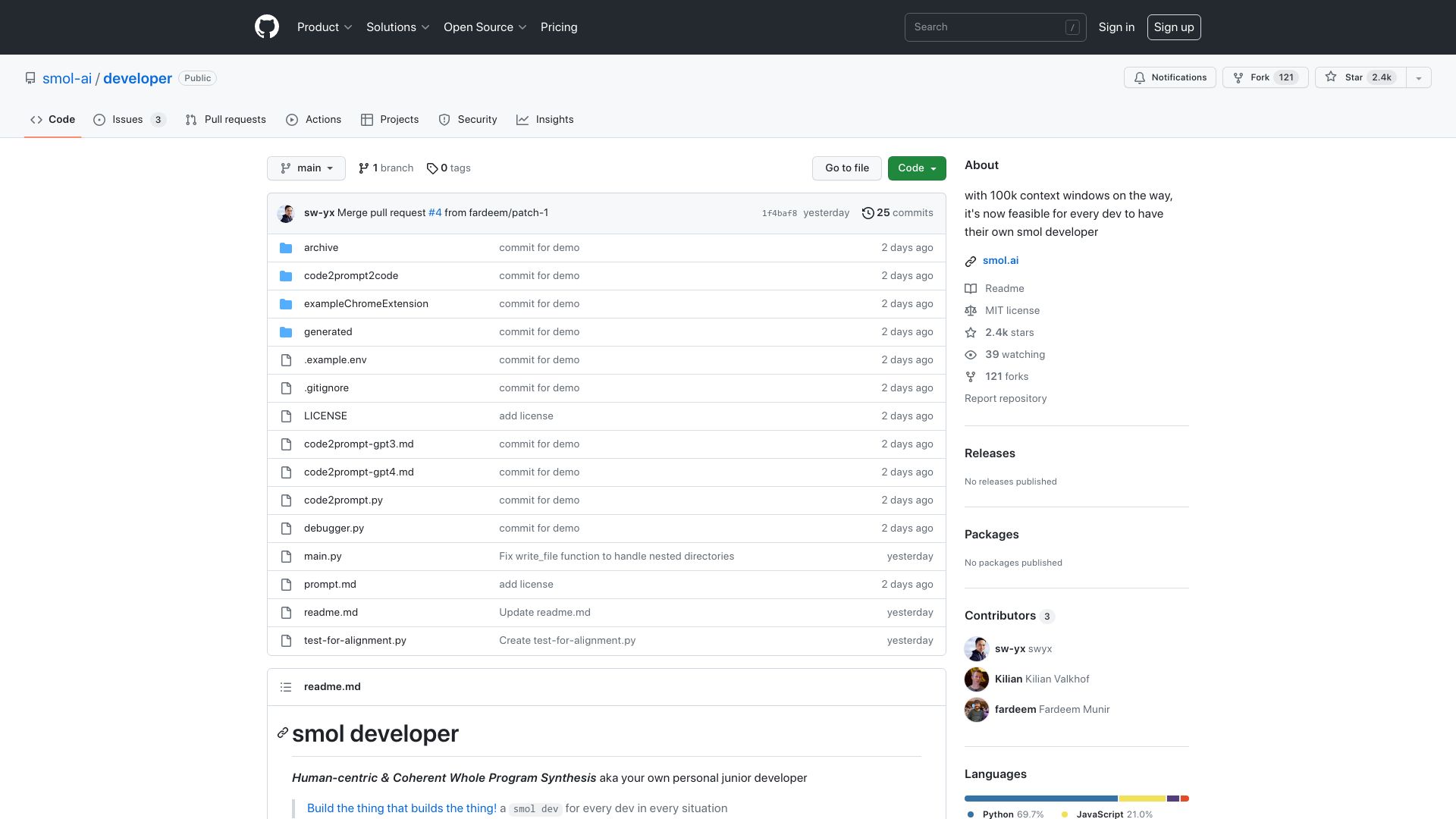
Task: Open the star lists dropdown arrow
Action: (x=1419, y=77)
